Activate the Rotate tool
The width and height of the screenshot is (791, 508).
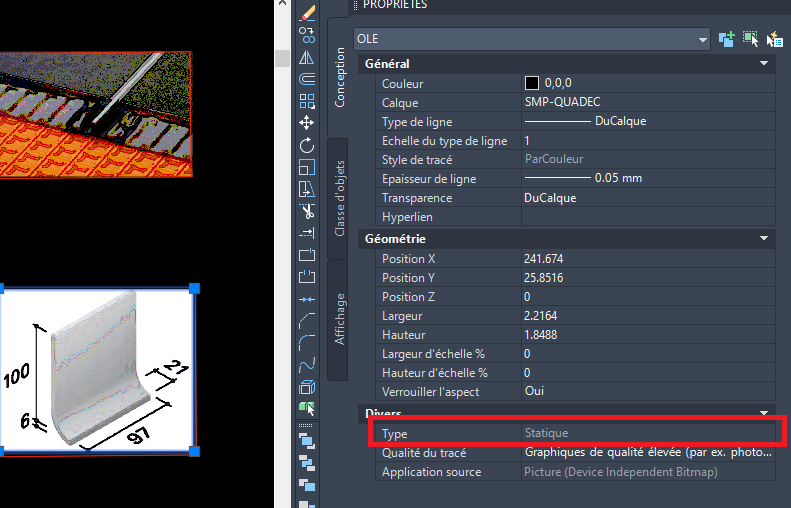click(307, 145)
